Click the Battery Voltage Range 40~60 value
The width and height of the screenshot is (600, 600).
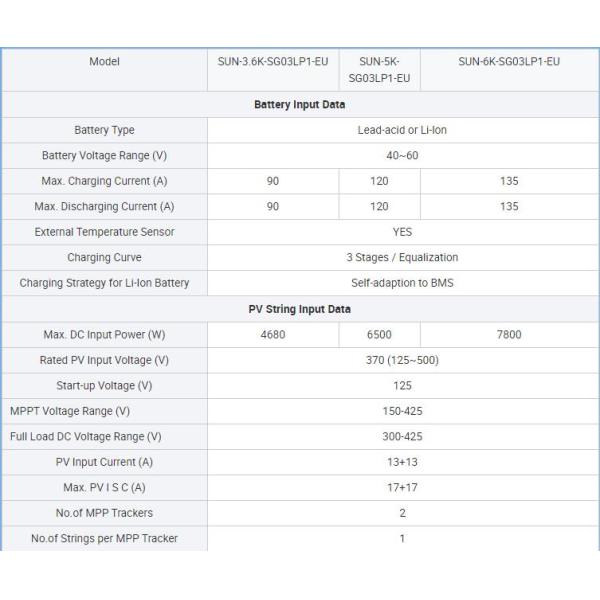(402, 156)
